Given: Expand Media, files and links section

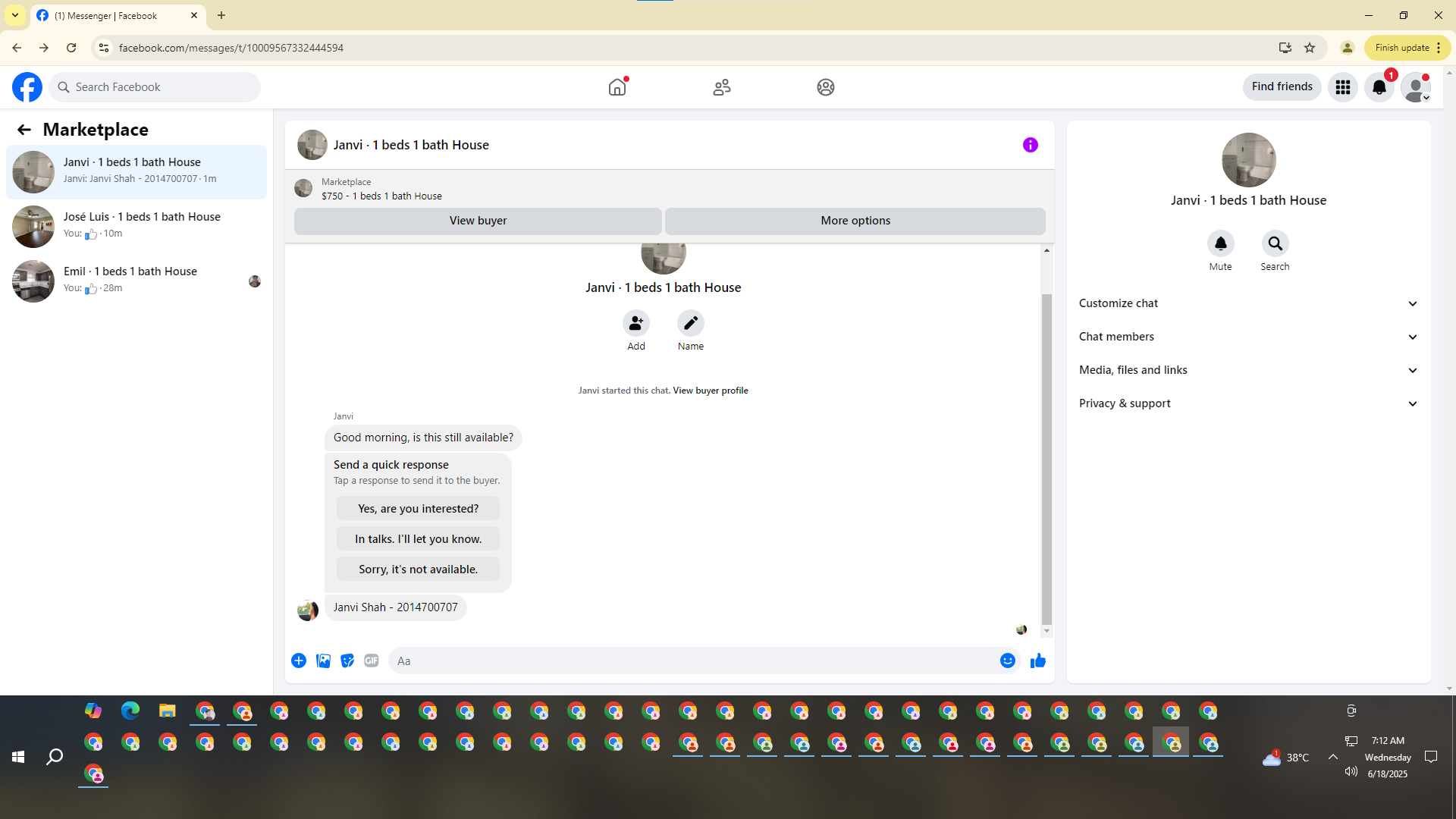Looking at the screenshot, I should [1249, 370].
